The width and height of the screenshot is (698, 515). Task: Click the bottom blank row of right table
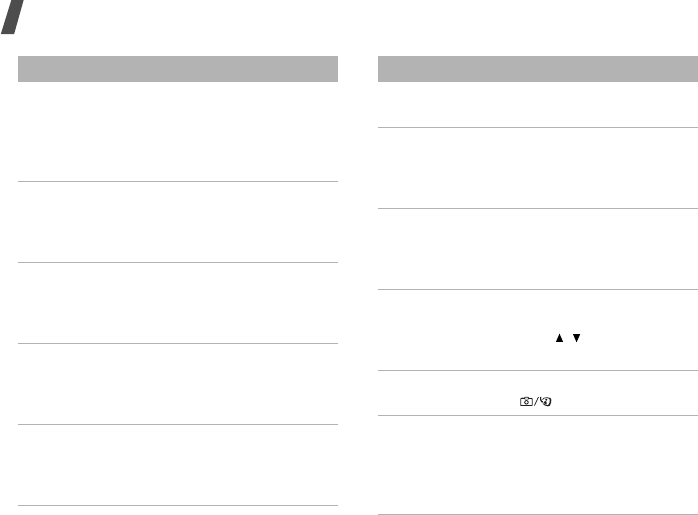(538, 465)
